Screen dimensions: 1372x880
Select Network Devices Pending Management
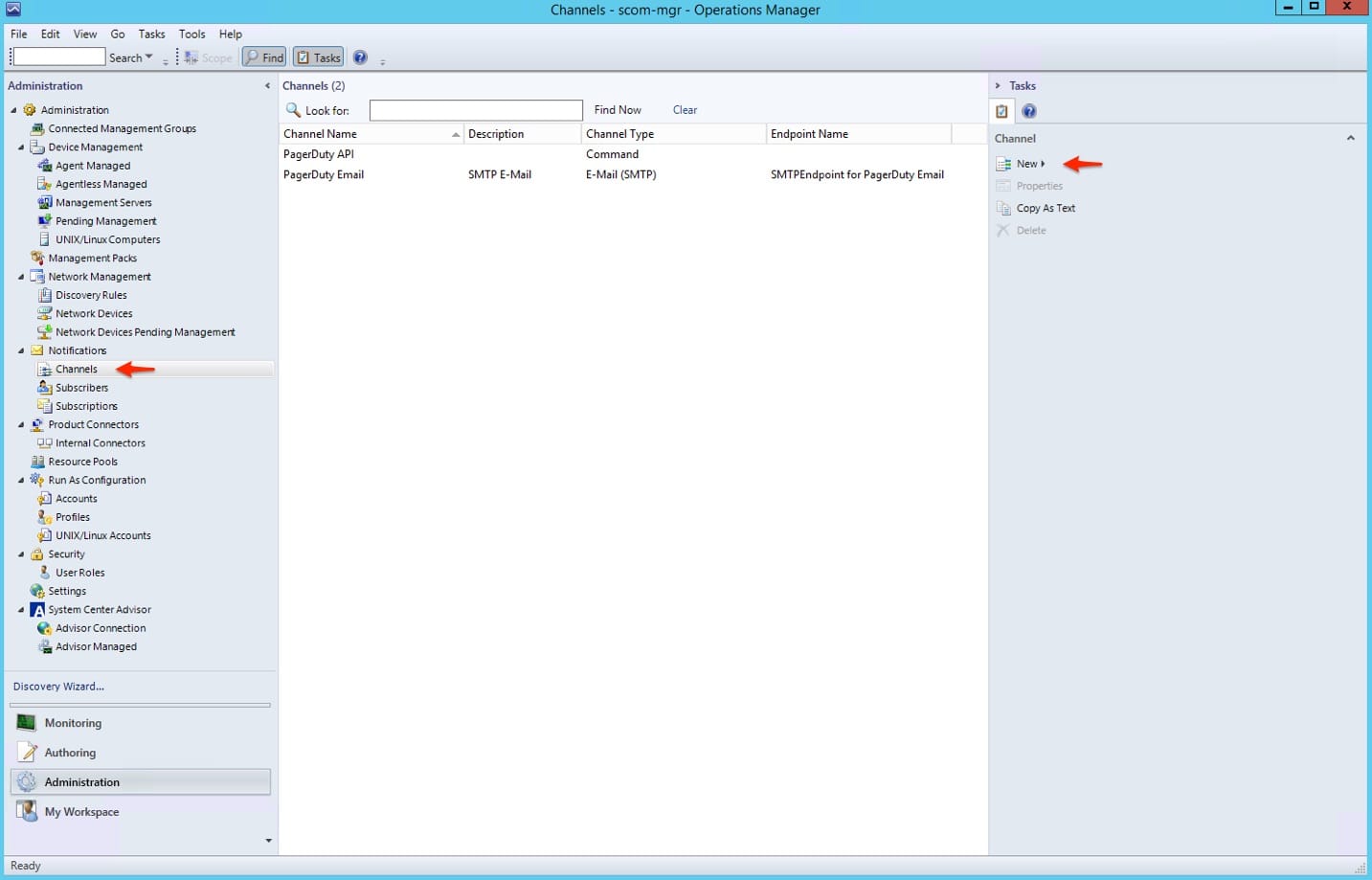(146, 332)
